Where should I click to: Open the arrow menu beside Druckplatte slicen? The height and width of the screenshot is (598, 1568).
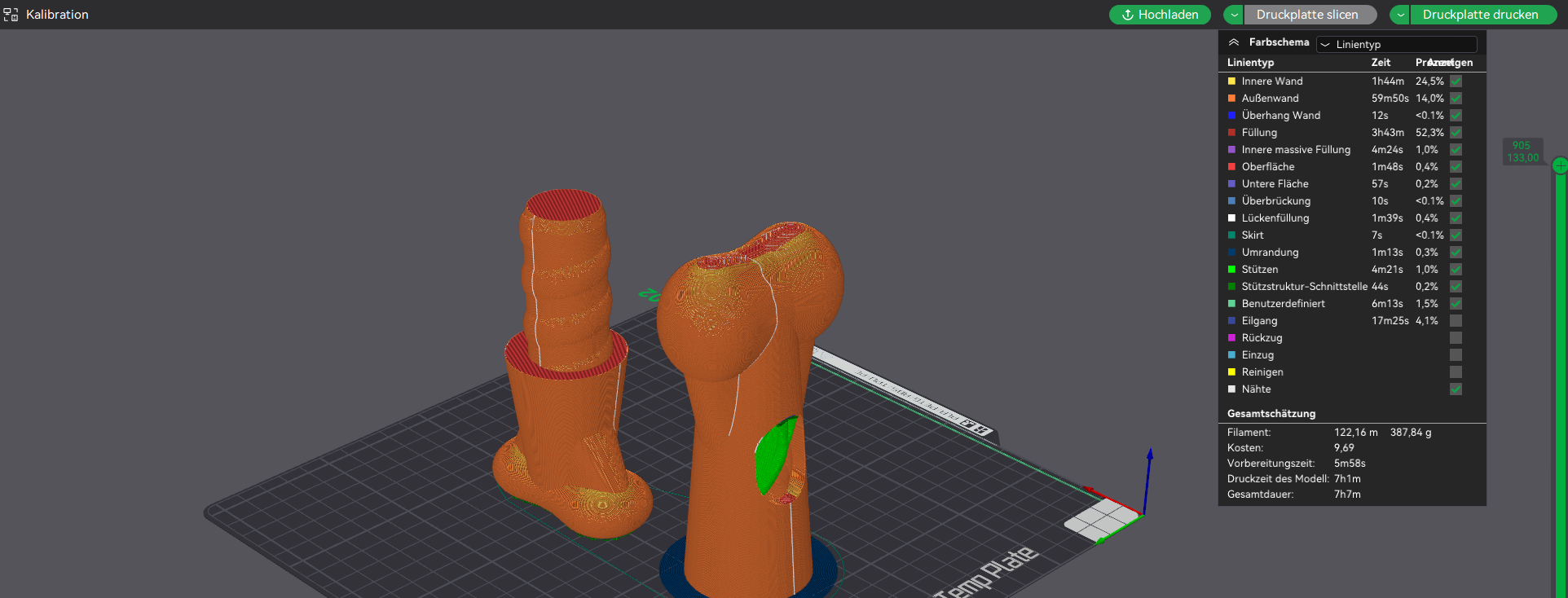click(x=1234, y=15)
